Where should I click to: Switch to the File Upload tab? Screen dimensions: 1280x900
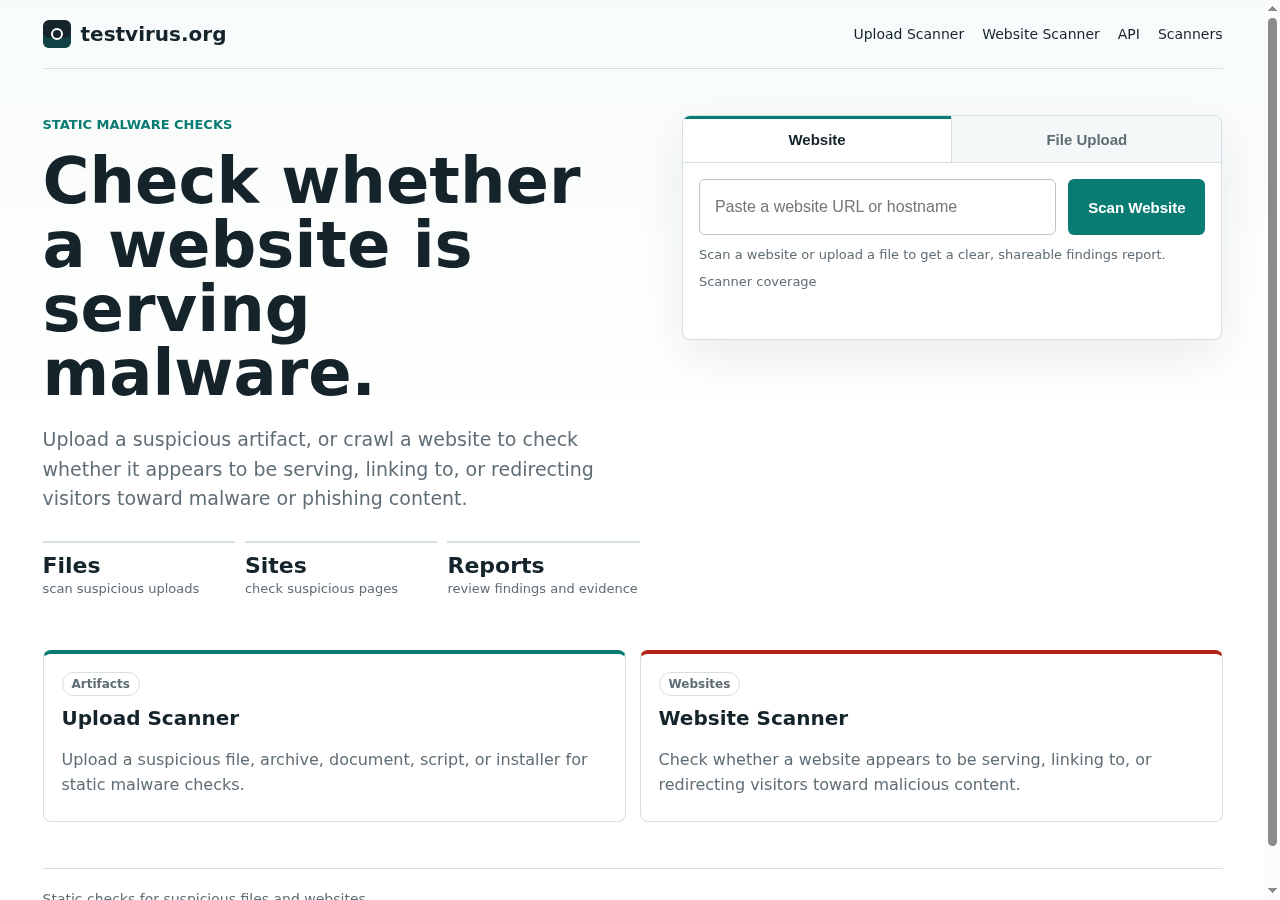(x=1086, y=140)
